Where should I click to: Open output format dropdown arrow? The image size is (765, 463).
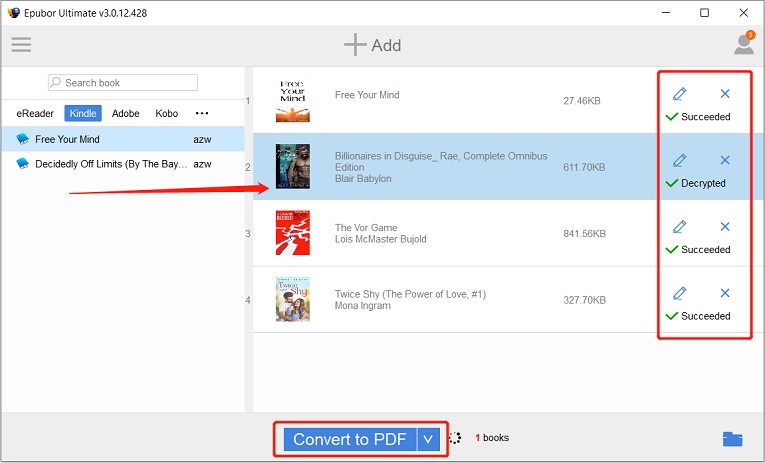pyautogui.click(x=428, y=439)
